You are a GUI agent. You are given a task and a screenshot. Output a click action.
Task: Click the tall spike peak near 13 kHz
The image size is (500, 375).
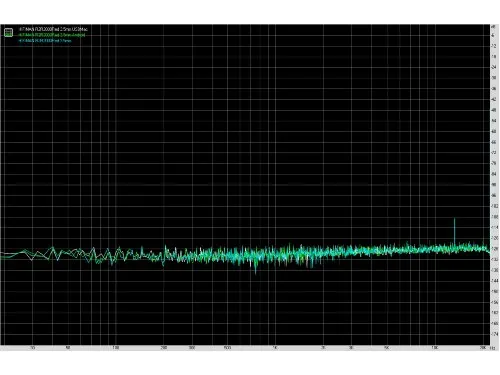[x=454, y=219]
